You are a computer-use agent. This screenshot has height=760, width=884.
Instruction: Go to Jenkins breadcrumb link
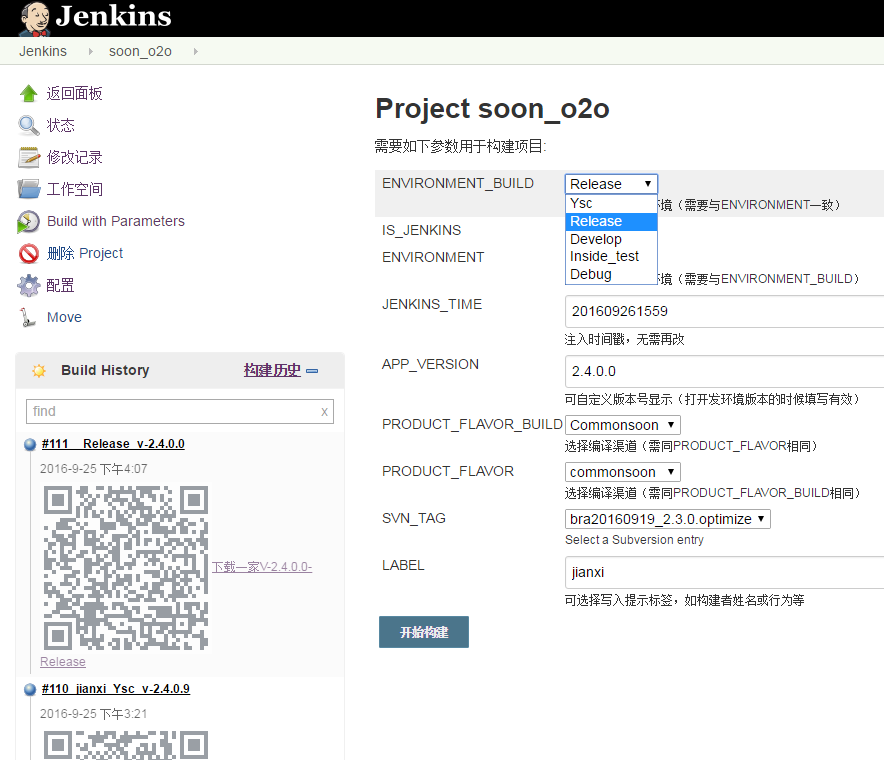click(43, 51)
